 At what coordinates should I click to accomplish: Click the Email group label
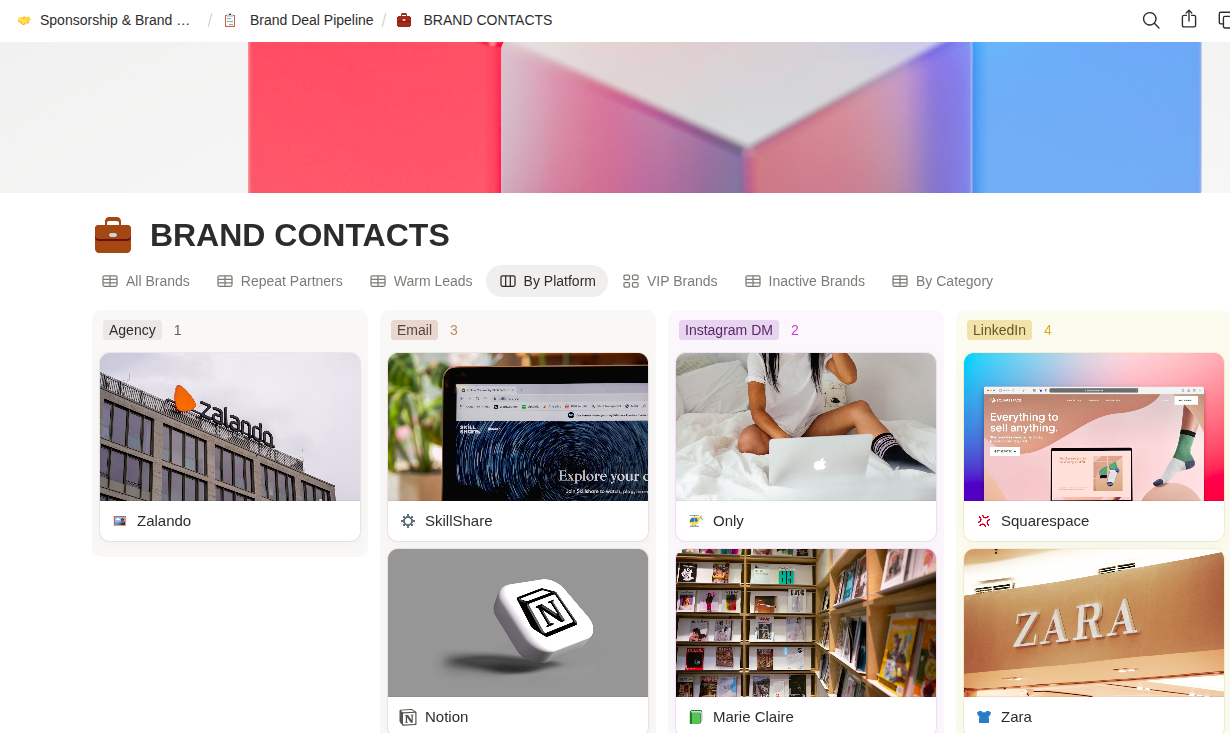point(414,330)
